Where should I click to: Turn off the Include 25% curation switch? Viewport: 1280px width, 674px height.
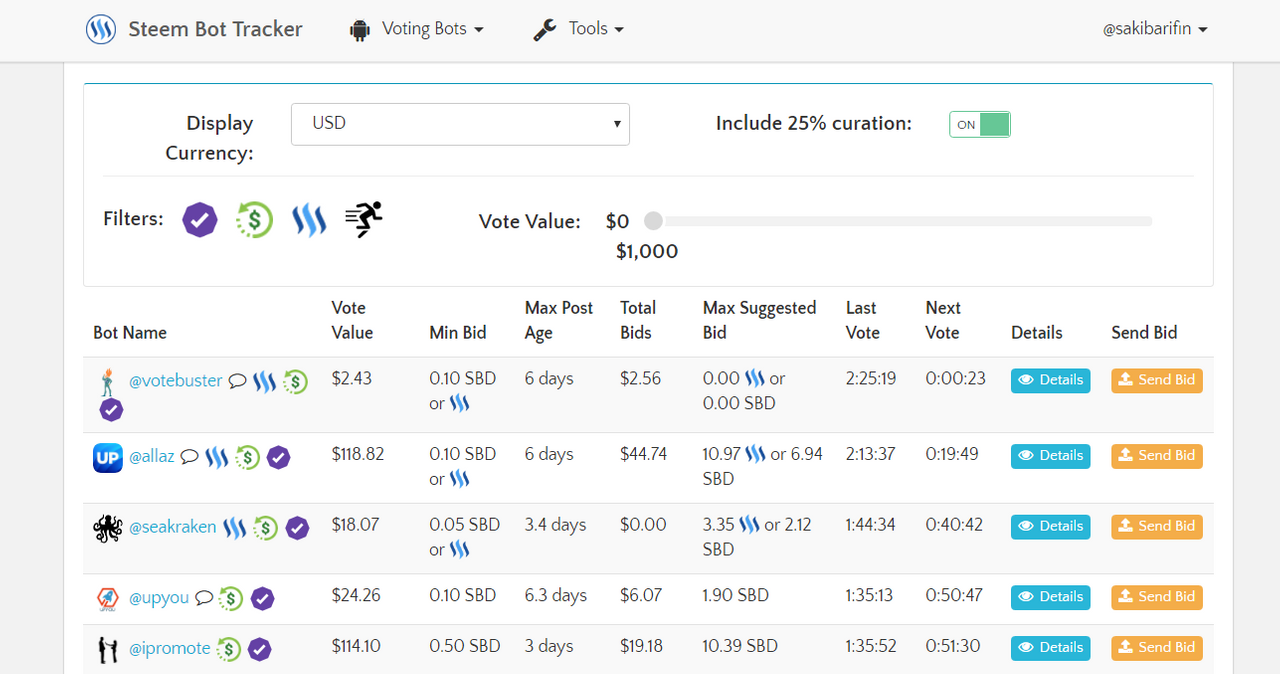(x=979, y=124)
